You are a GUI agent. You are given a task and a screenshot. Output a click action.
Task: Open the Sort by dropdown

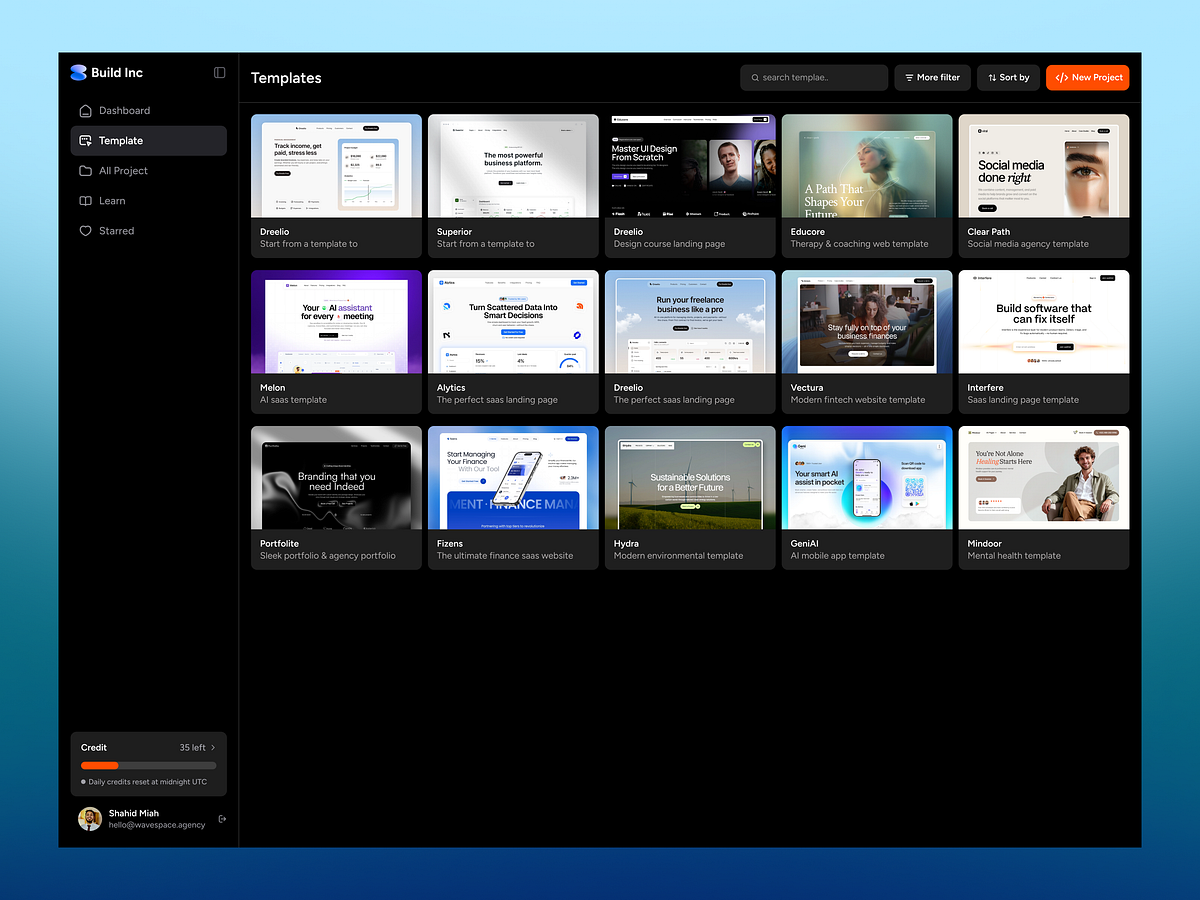pyautogui.click(x=1008, y=77)
